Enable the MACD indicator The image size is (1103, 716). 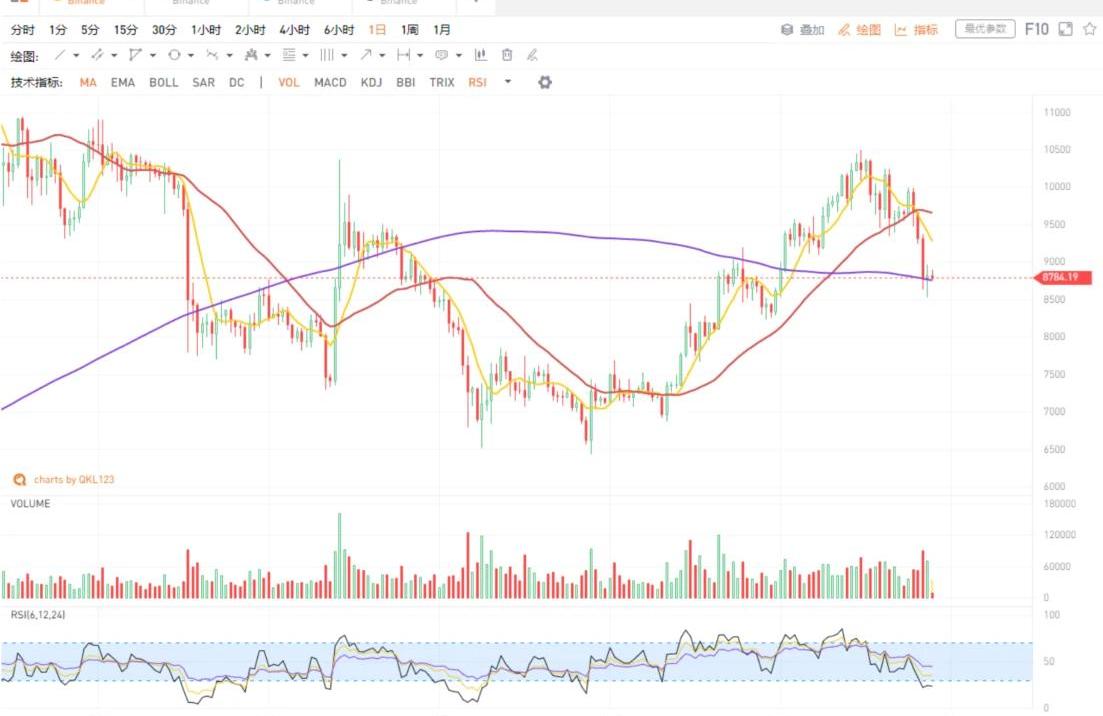(x=330, y=82)
